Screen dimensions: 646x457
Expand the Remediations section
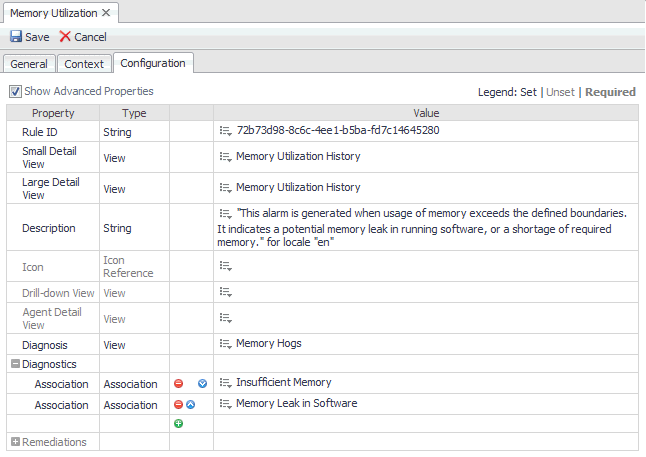15,442
